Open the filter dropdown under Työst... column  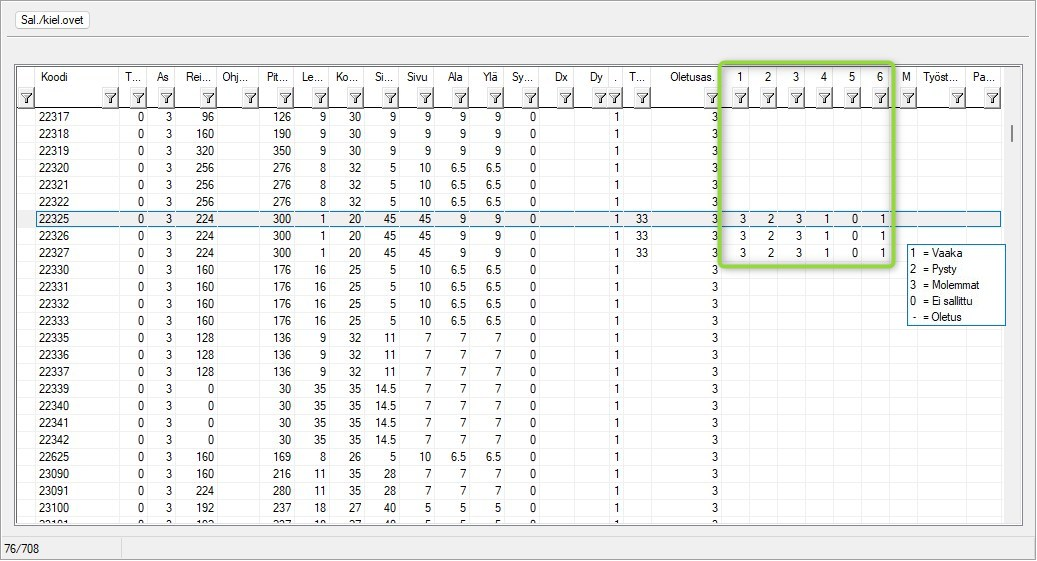click(957, 99)
